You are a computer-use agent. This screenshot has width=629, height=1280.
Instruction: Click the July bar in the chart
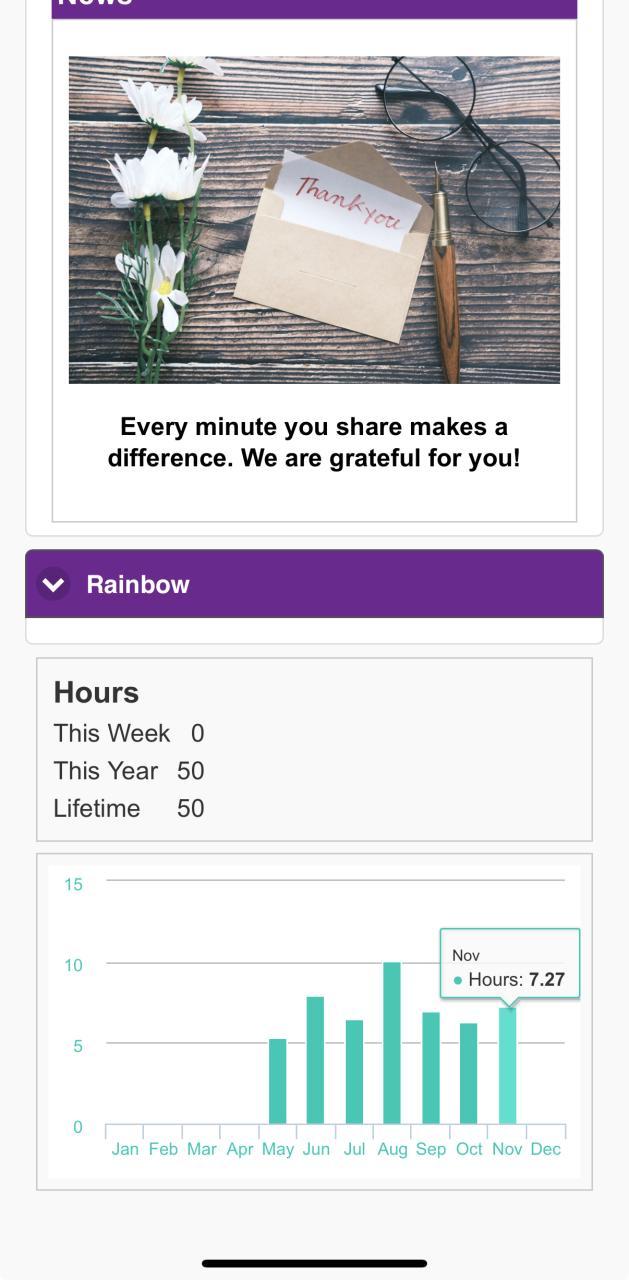click(354, 1072)
